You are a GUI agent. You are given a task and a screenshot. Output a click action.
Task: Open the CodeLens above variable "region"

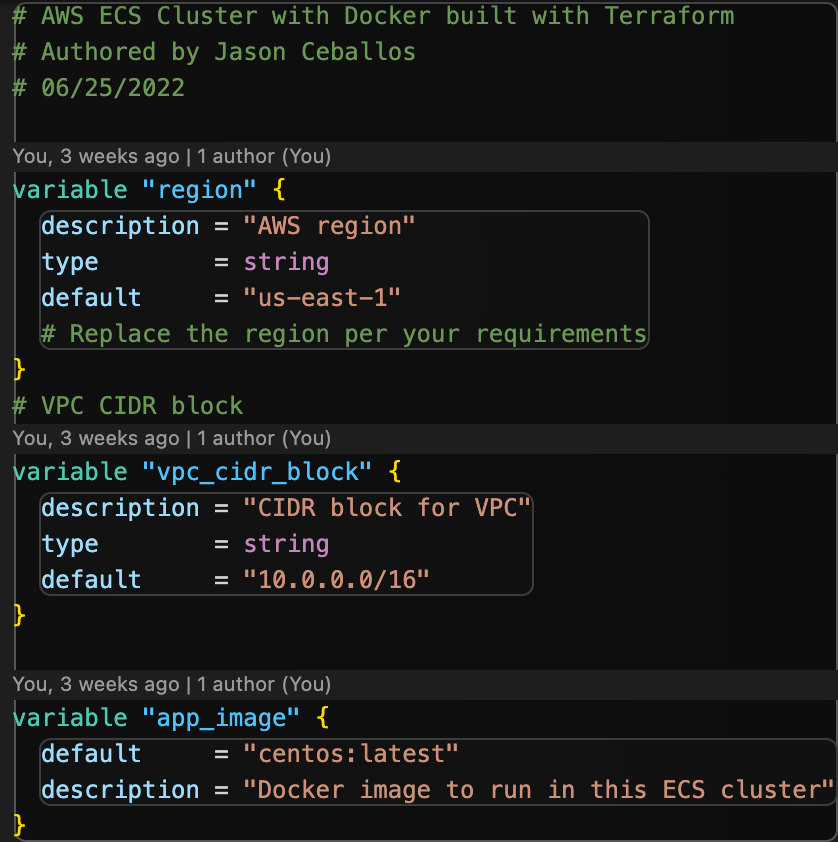pos(172,156)
